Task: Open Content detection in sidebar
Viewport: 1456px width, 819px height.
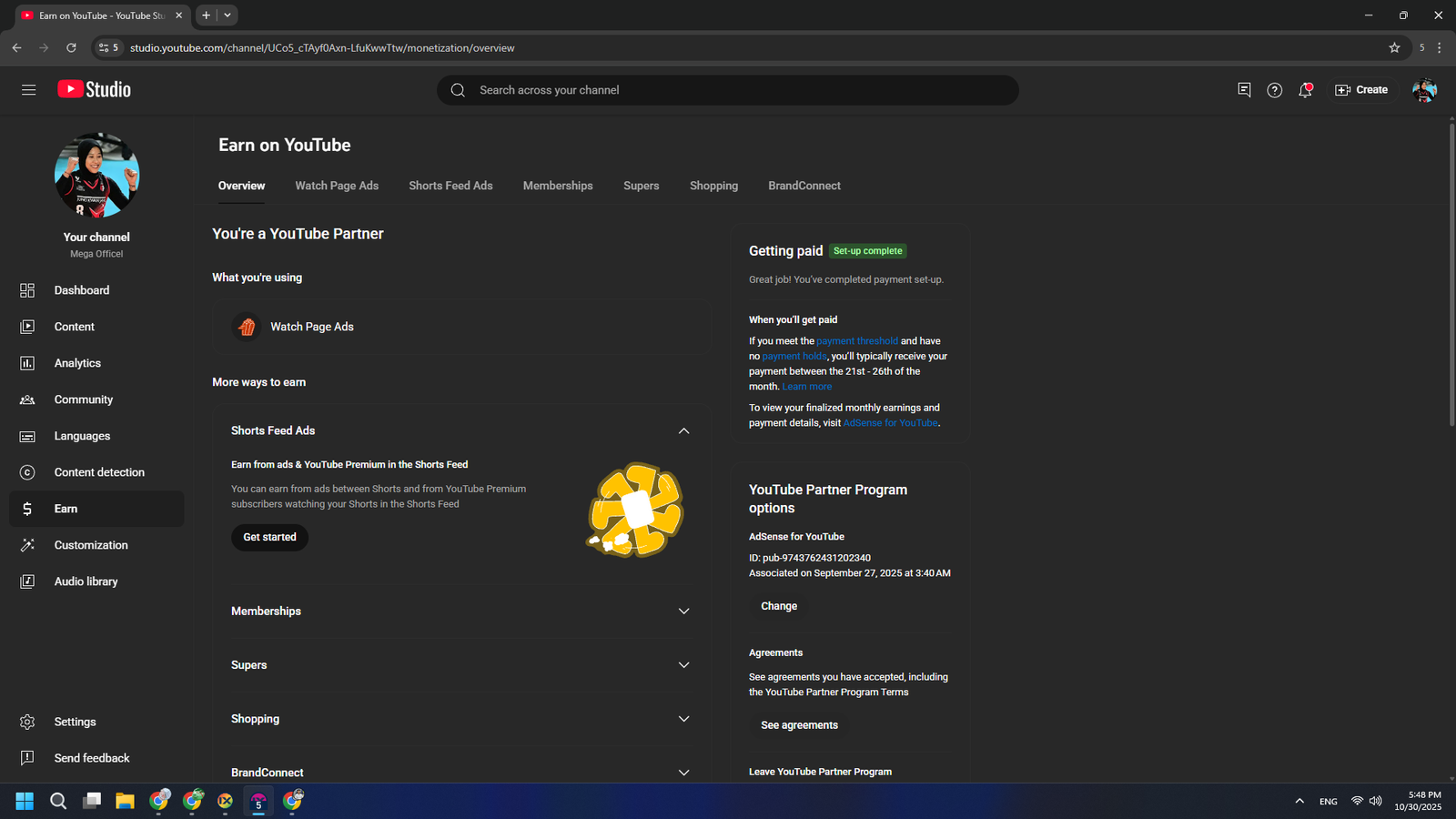Action: click(x=99, y=472)
